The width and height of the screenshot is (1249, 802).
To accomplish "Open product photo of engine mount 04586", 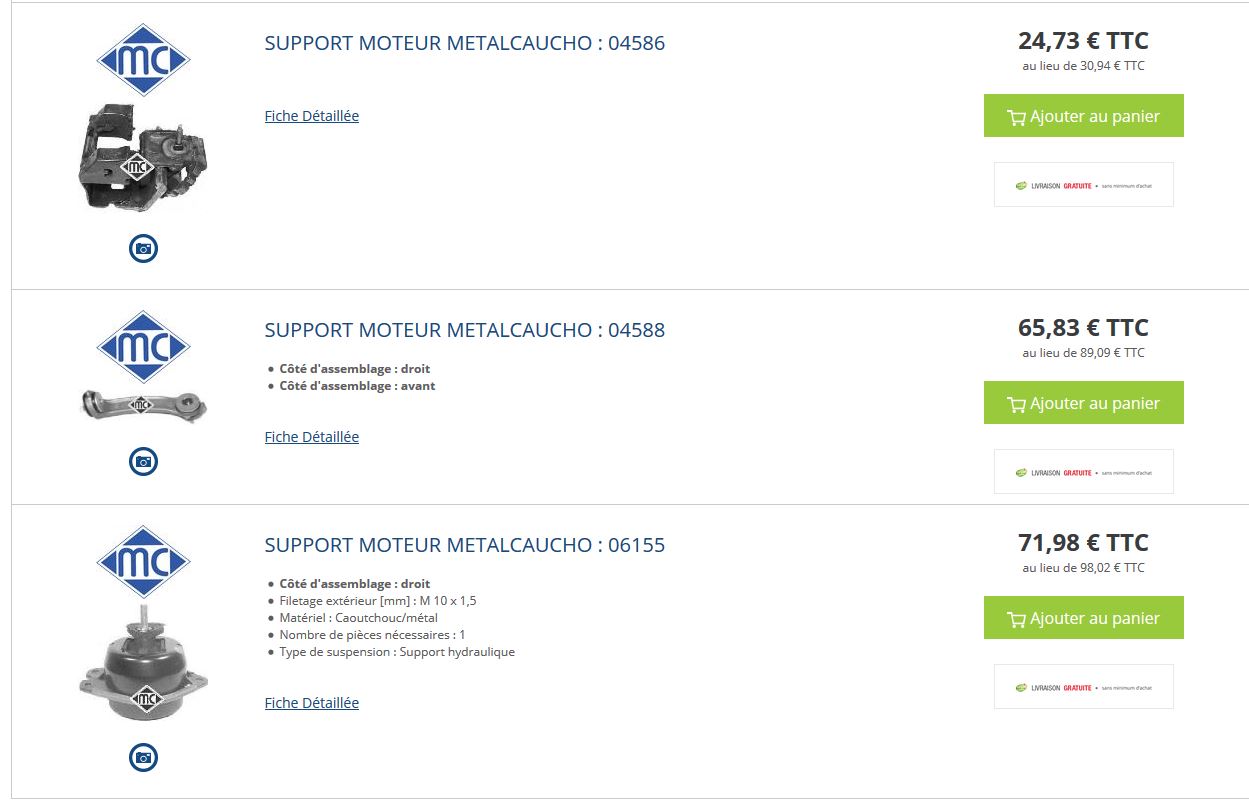I will (x=143, y=157).
